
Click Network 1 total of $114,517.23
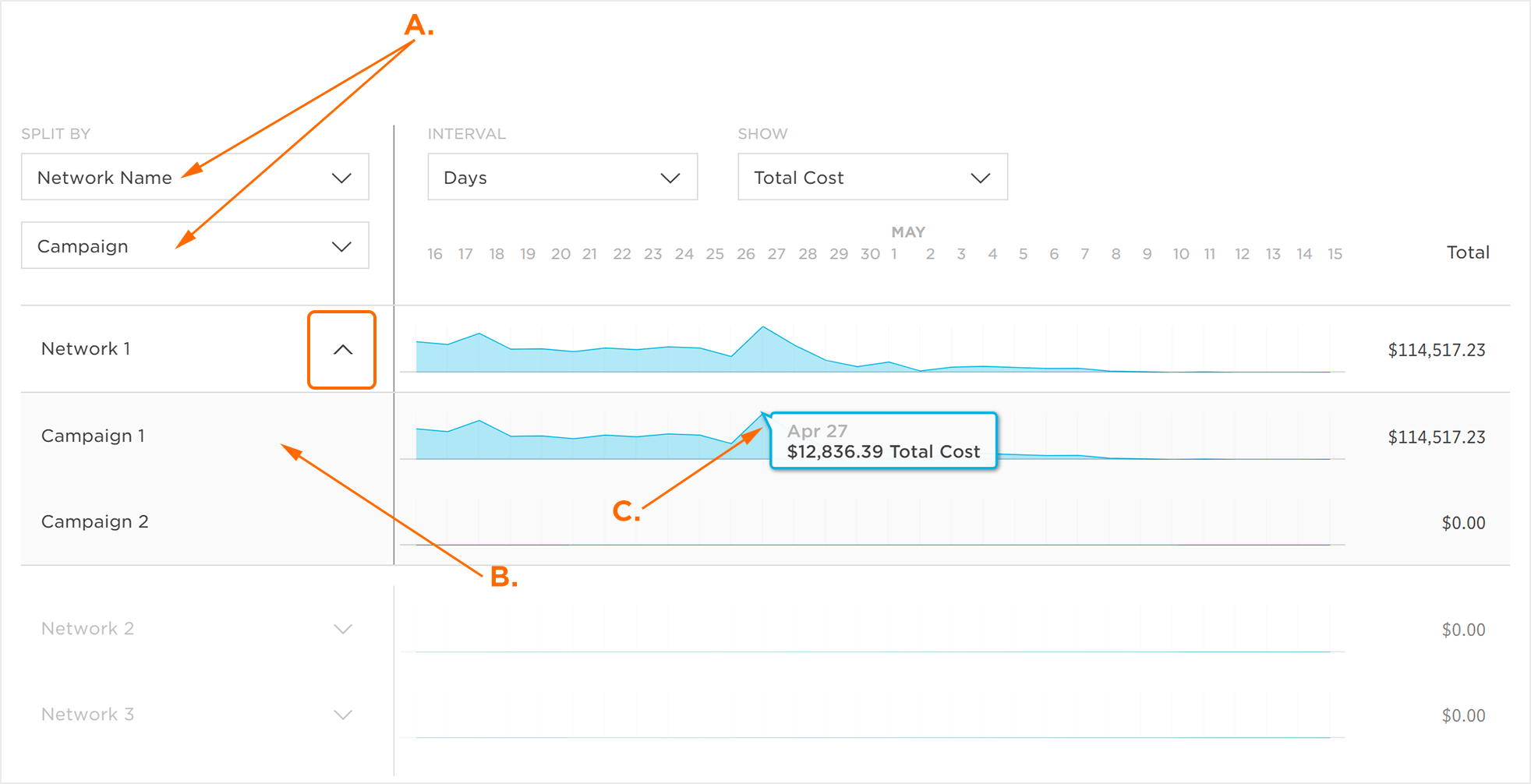1436,350
